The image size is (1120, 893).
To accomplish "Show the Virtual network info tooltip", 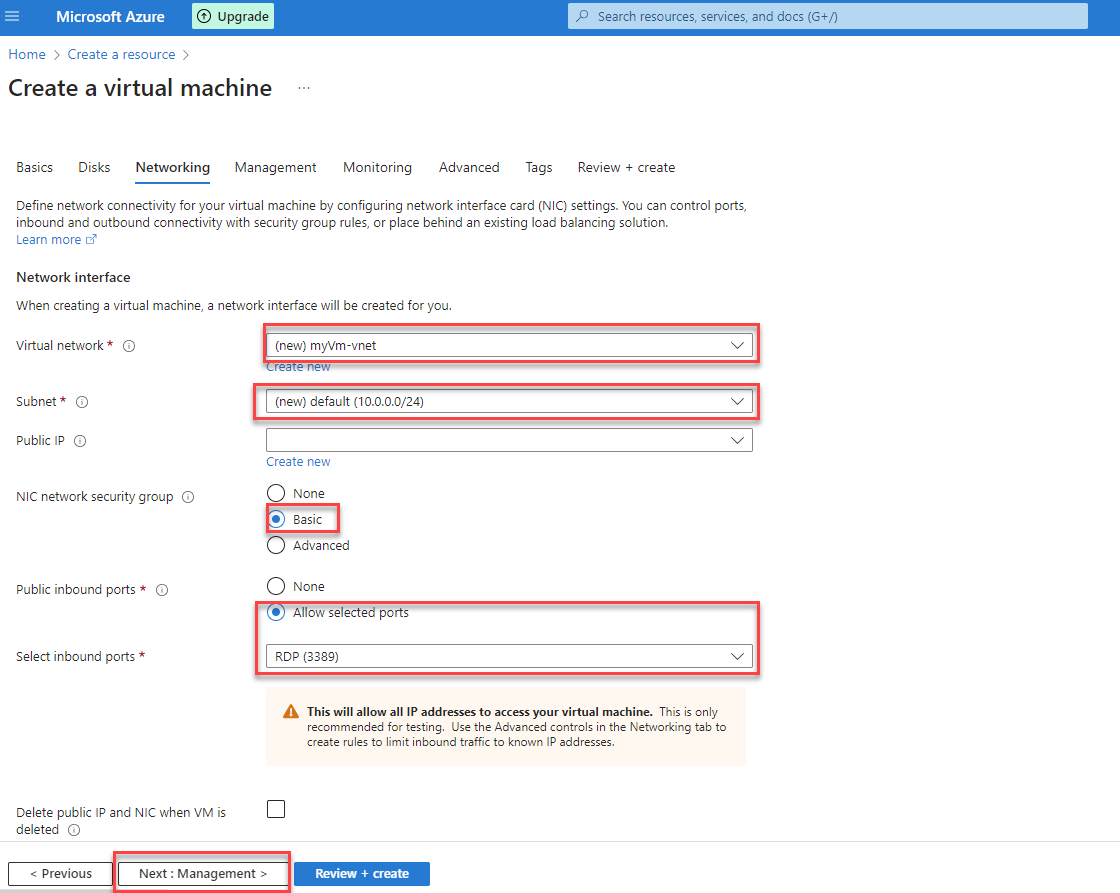I will pos(127,345).
